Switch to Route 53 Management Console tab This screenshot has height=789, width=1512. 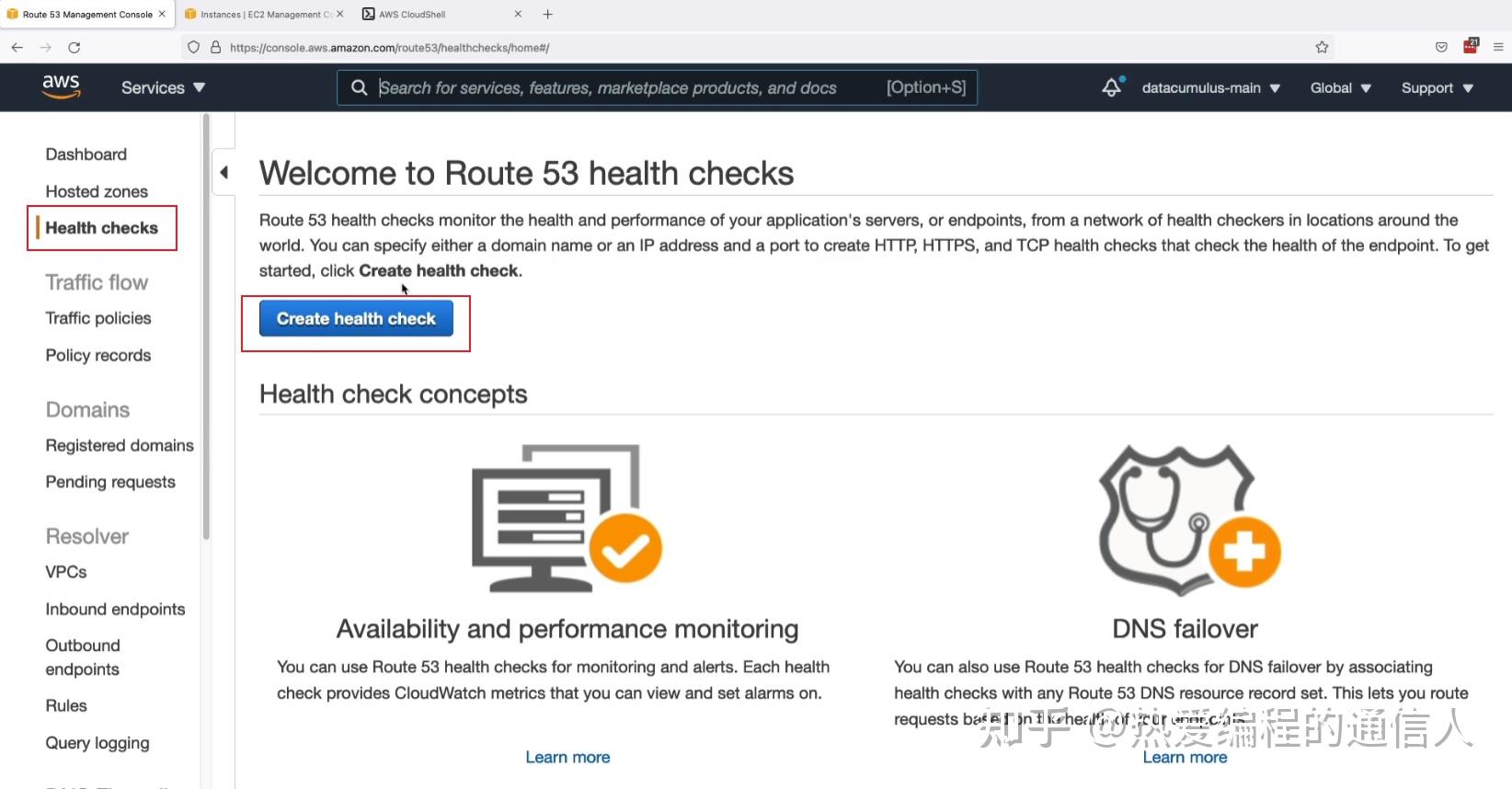pyautogui.click(x=86, y=14)
